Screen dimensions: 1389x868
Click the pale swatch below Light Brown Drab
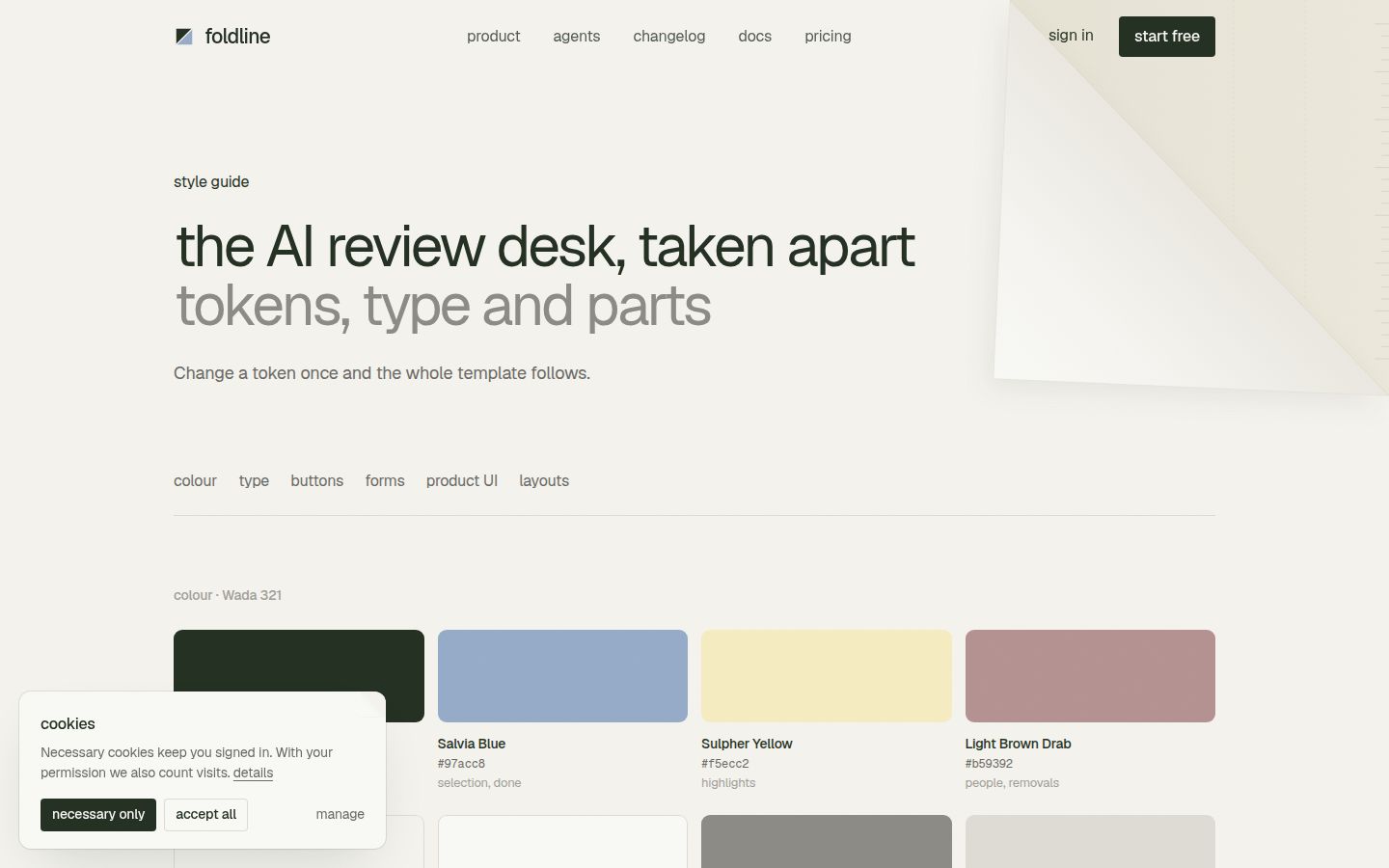click(1090, 841)
